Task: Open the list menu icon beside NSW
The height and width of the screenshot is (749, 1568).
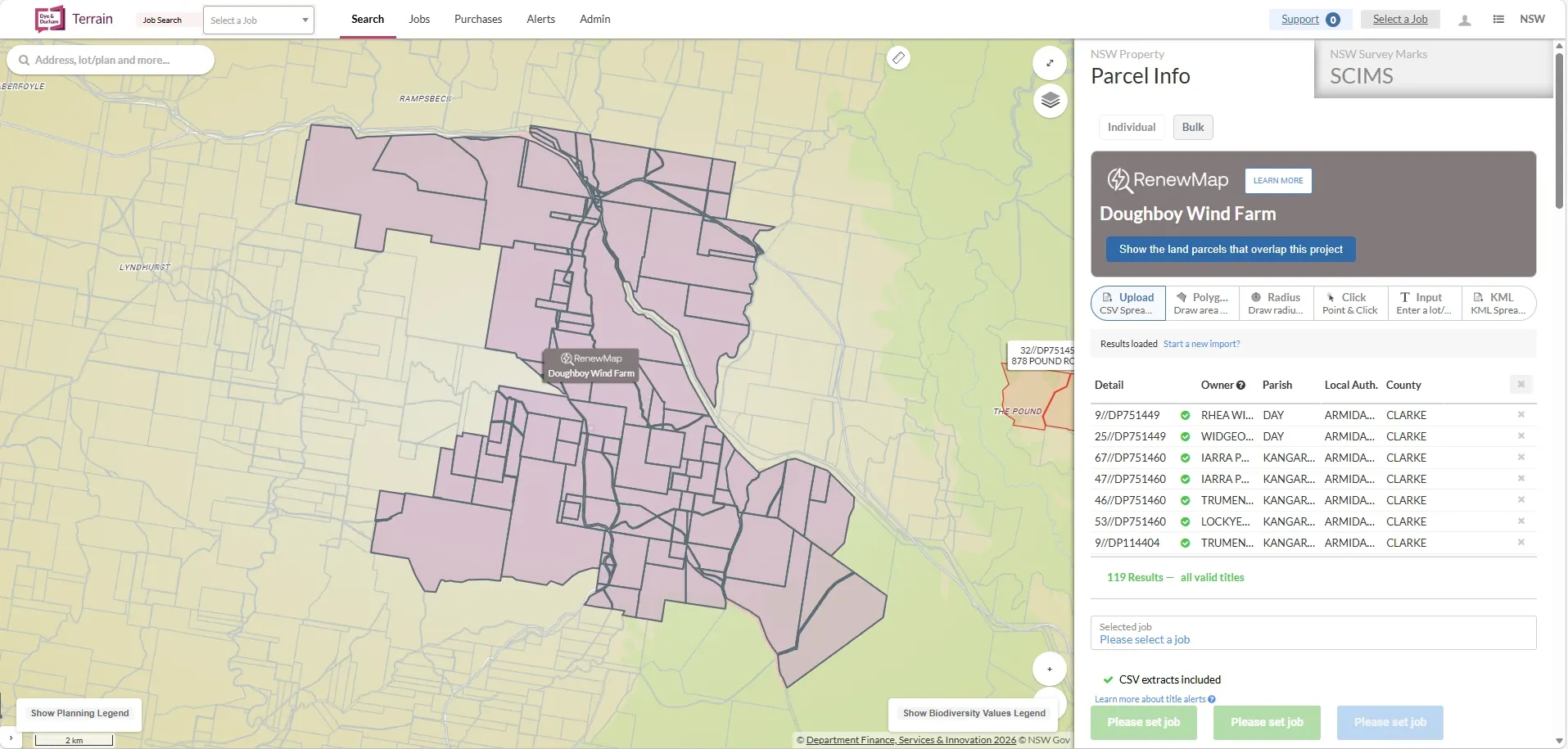Action: tap(1498, 20)
